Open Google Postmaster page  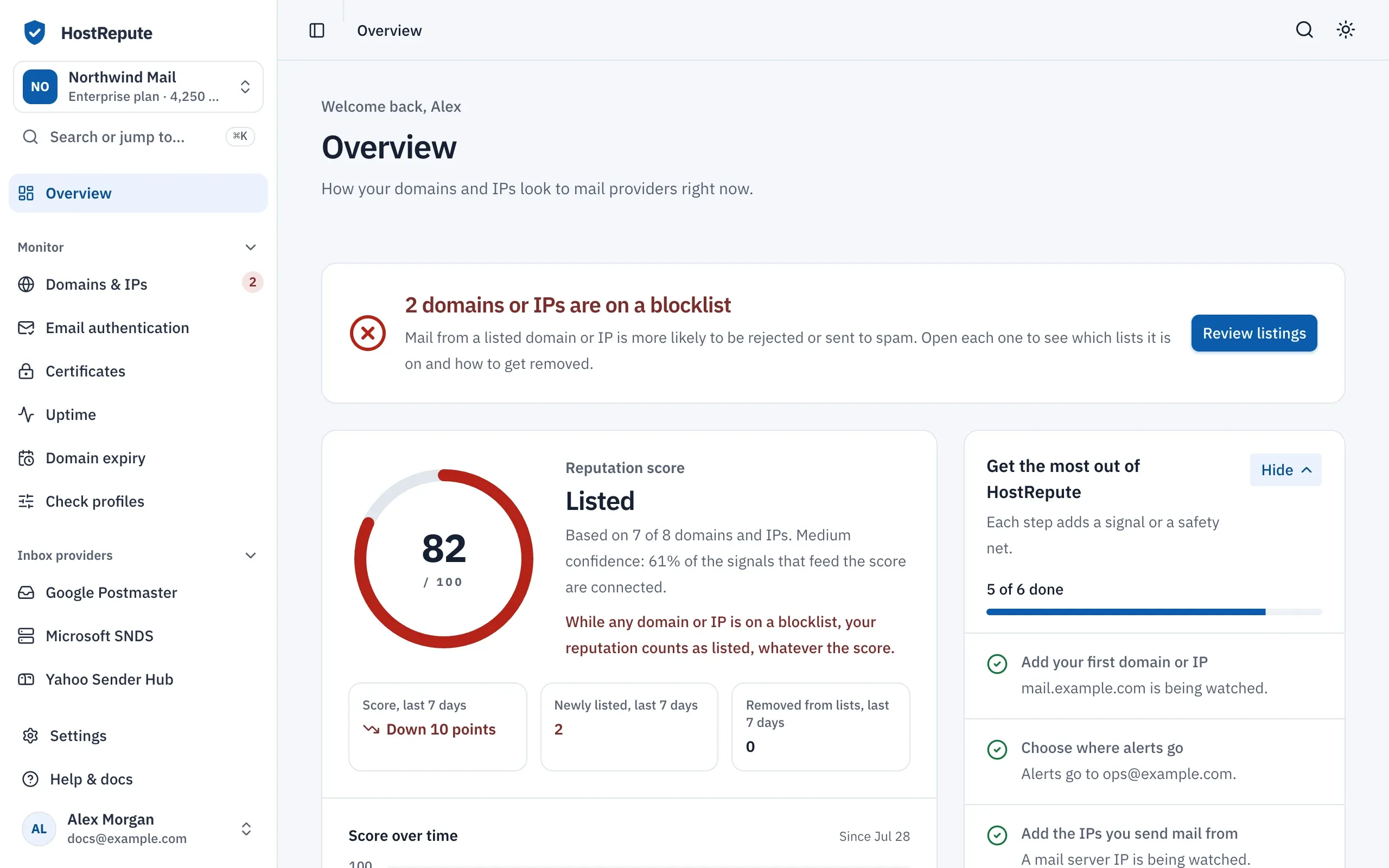(138, 592)
